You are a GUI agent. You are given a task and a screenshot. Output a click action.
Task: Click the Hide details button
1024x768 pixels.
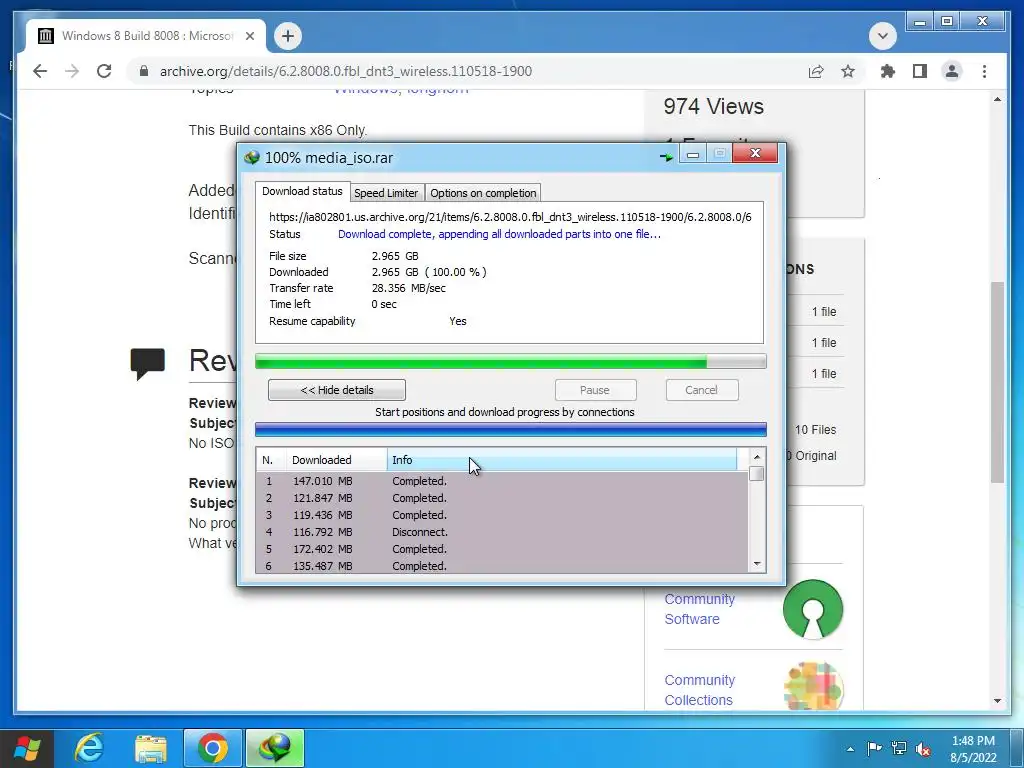tap(337, 390)
